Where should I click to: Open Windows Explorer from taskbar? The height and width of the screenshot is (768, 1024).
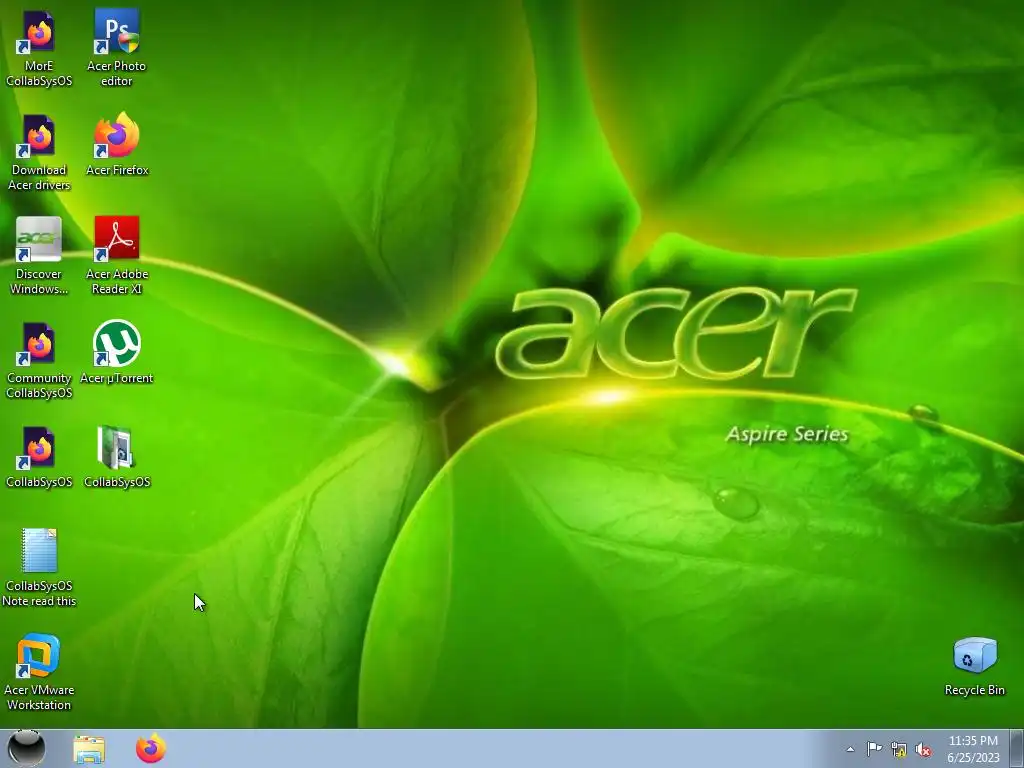(89, 749)
